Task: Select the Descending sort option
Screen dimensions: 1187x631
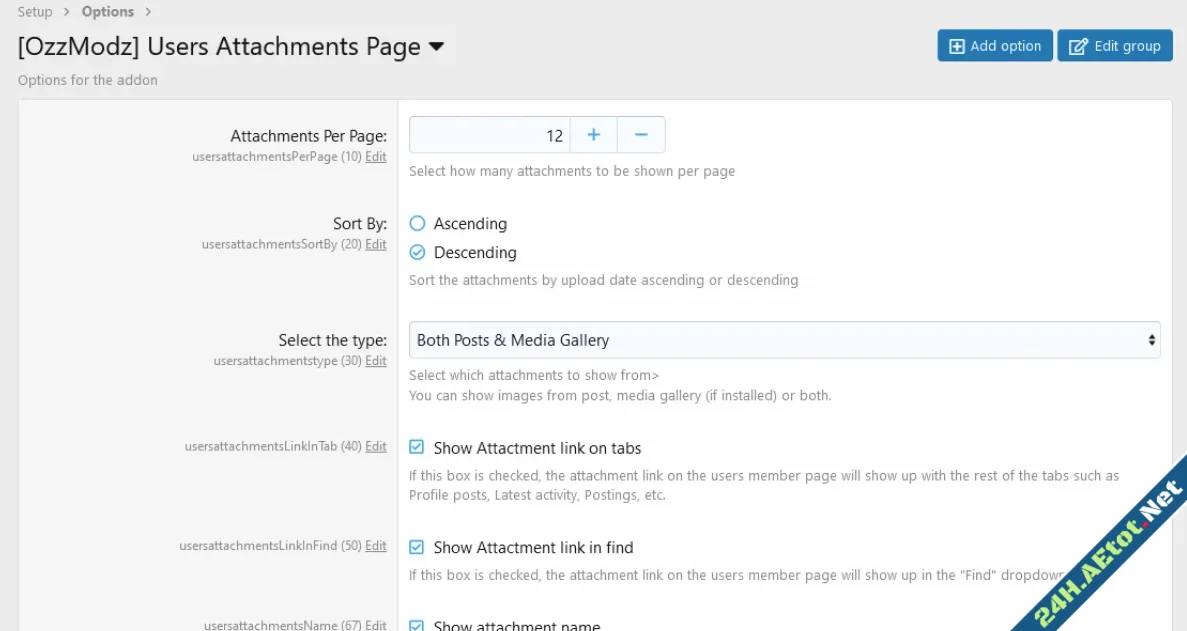Action: 417,252
